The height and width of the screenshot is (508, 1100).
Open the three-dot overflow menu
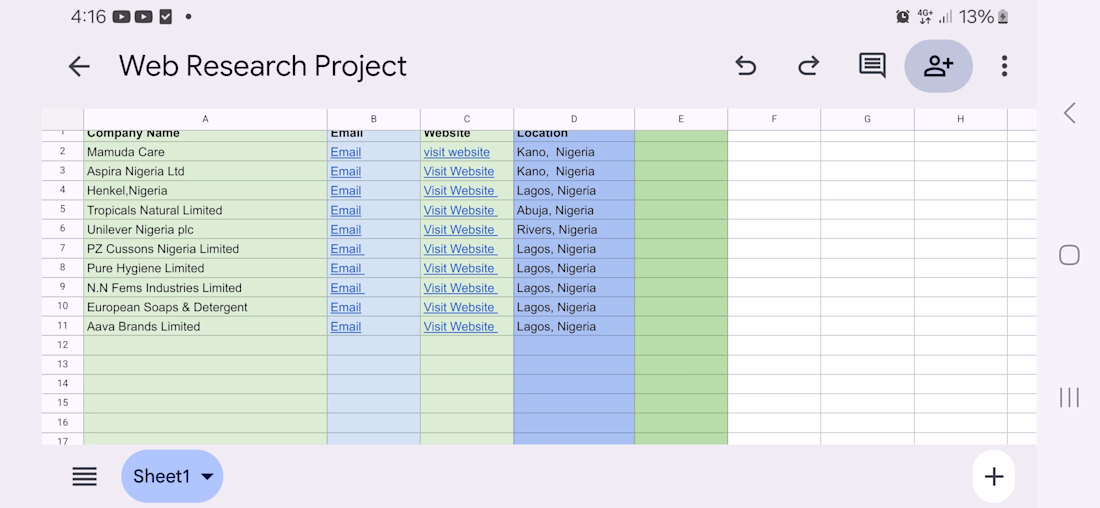pos(1004,66)
